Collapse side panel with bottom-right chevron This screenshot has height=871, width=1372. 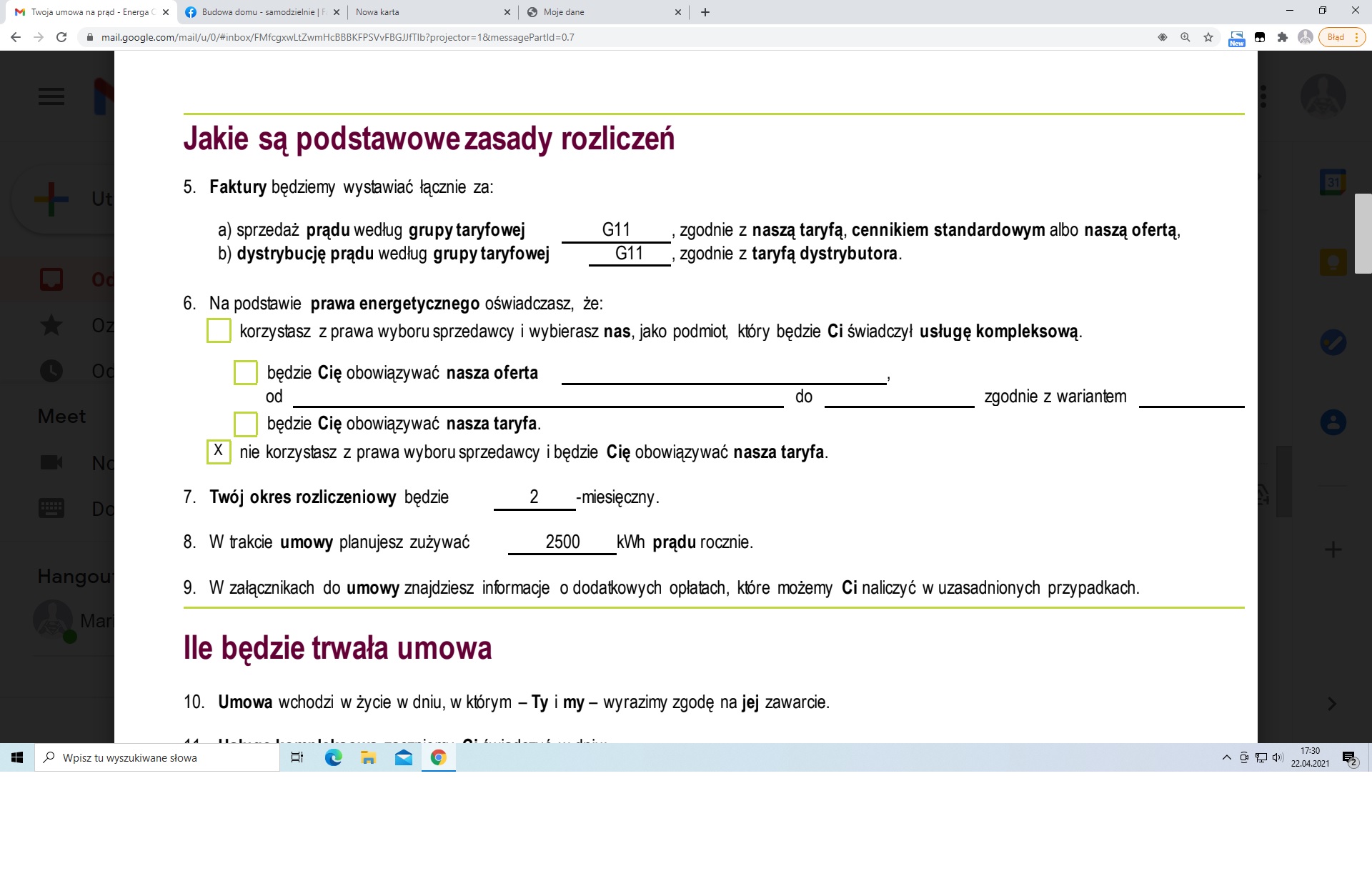(x=1332, y=704)
